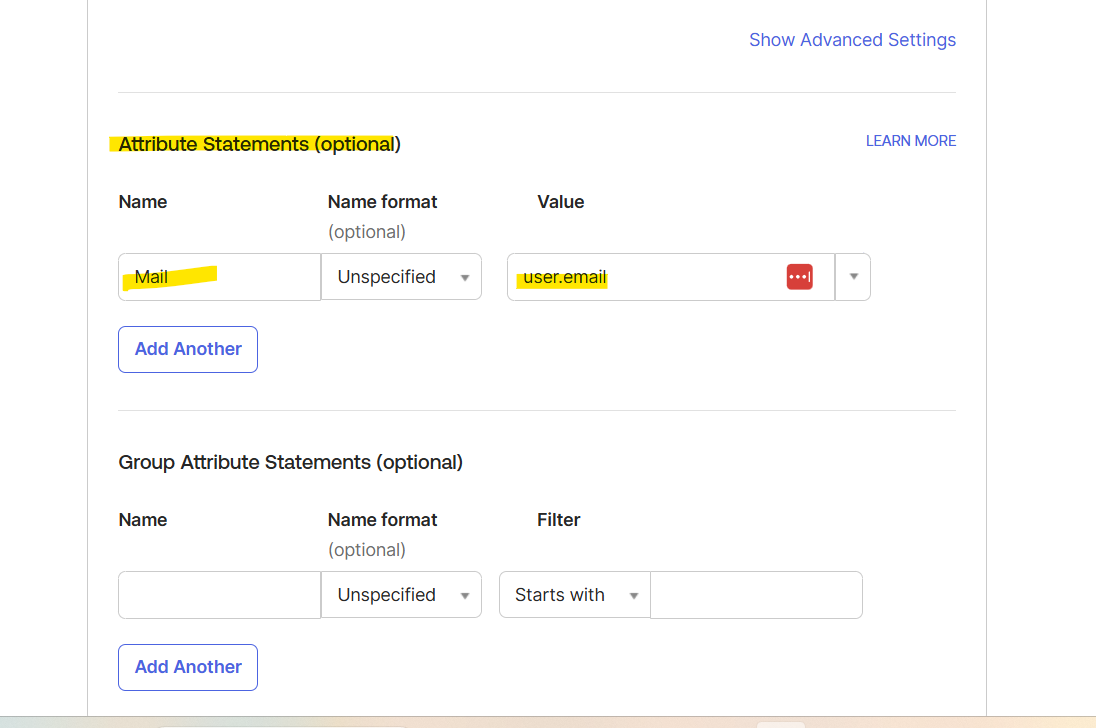
Task: Open the LEARN MORE link
Action: point(910,141)
